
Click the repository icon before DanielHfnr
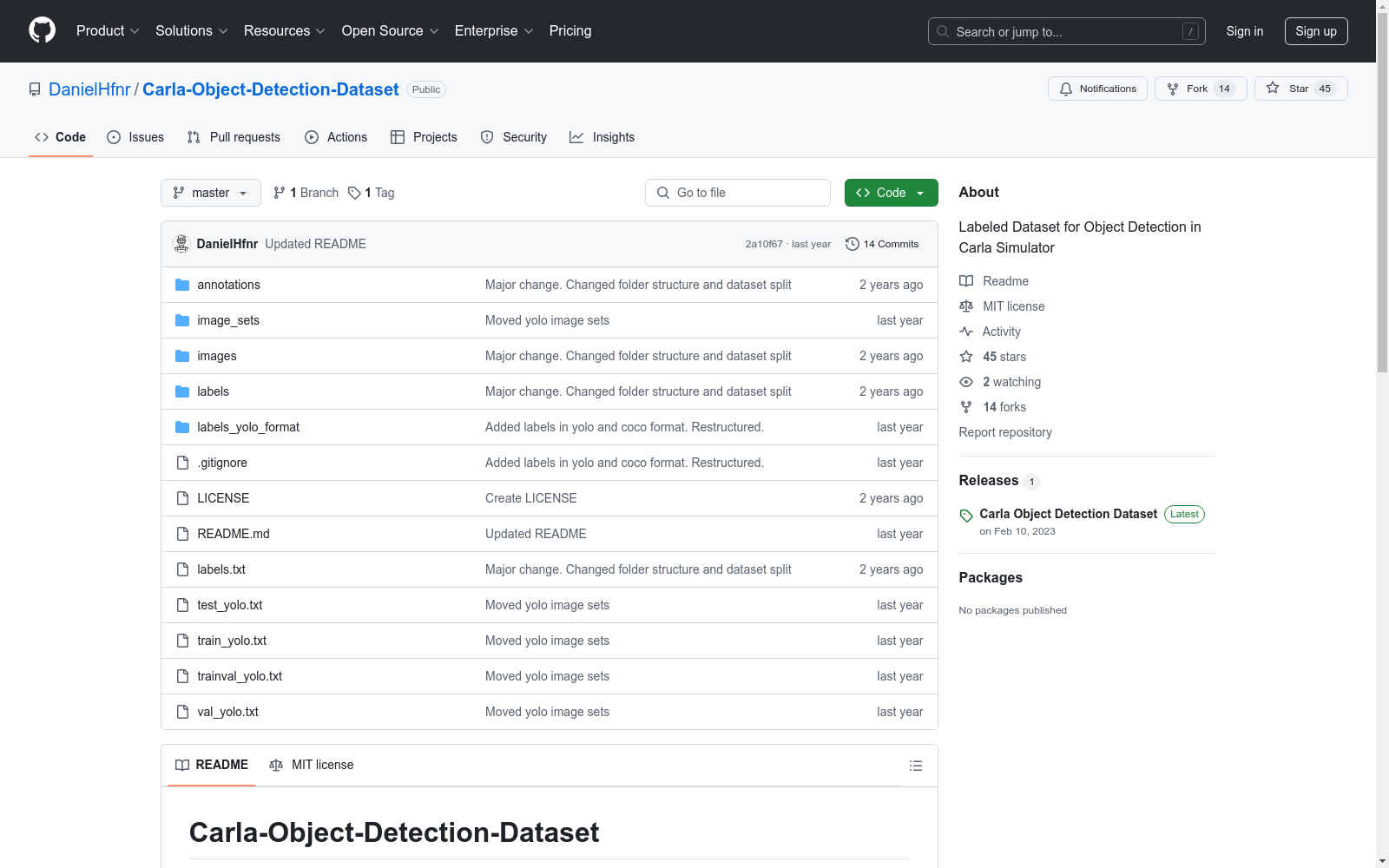click(x=35, y=89)
